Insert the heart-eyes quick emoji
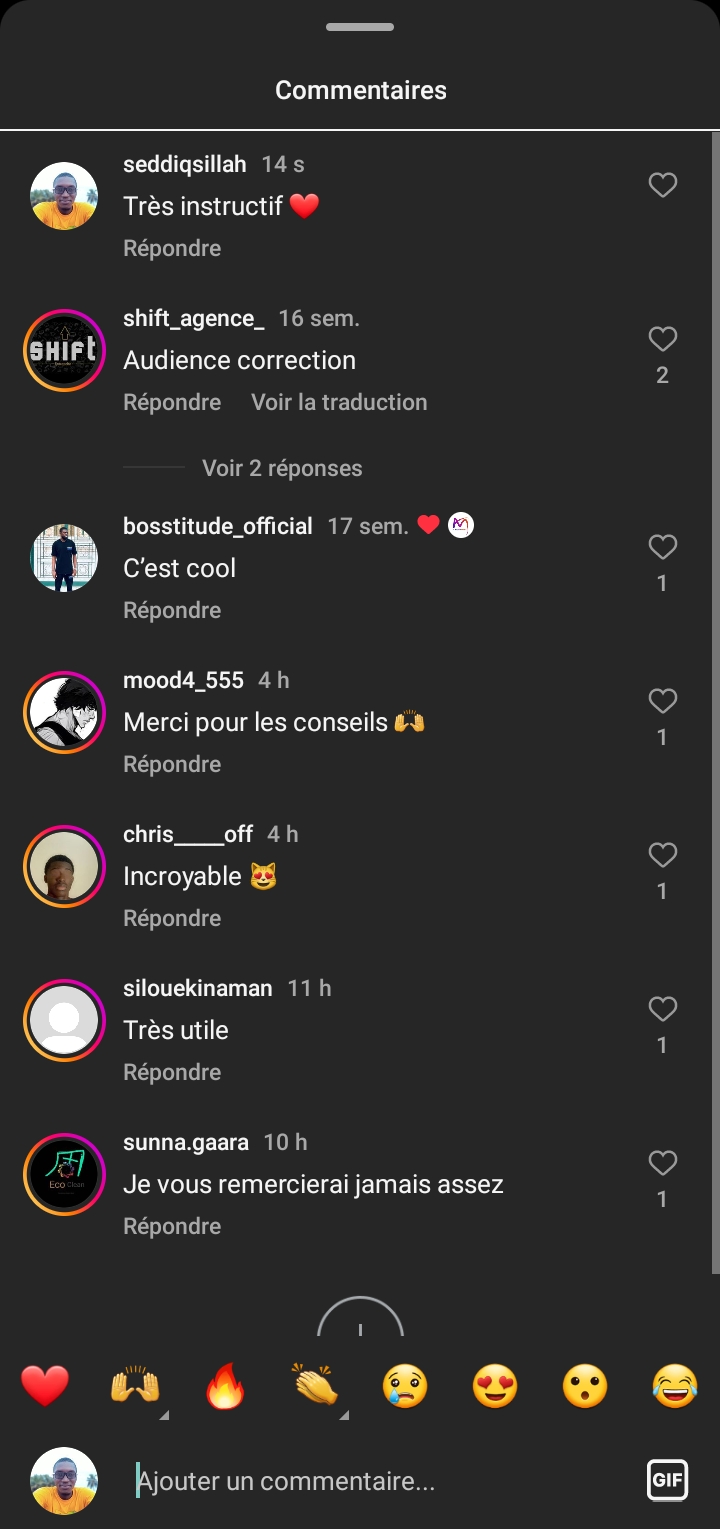720x1529 pixels. point(495,1386)
